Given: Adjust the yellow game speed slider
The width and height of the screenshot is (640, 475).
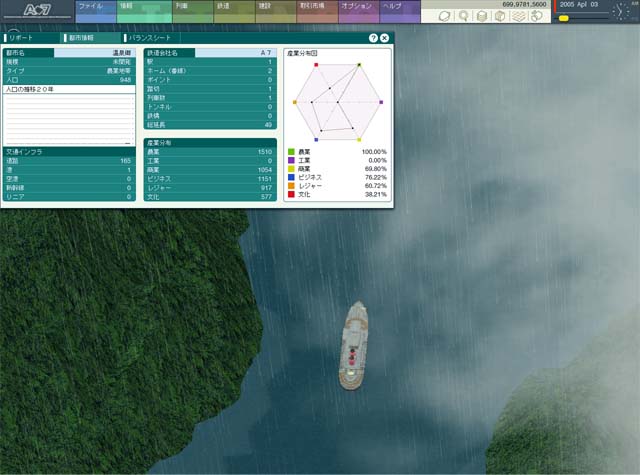Looking at the screenshot, I should 564,18.
